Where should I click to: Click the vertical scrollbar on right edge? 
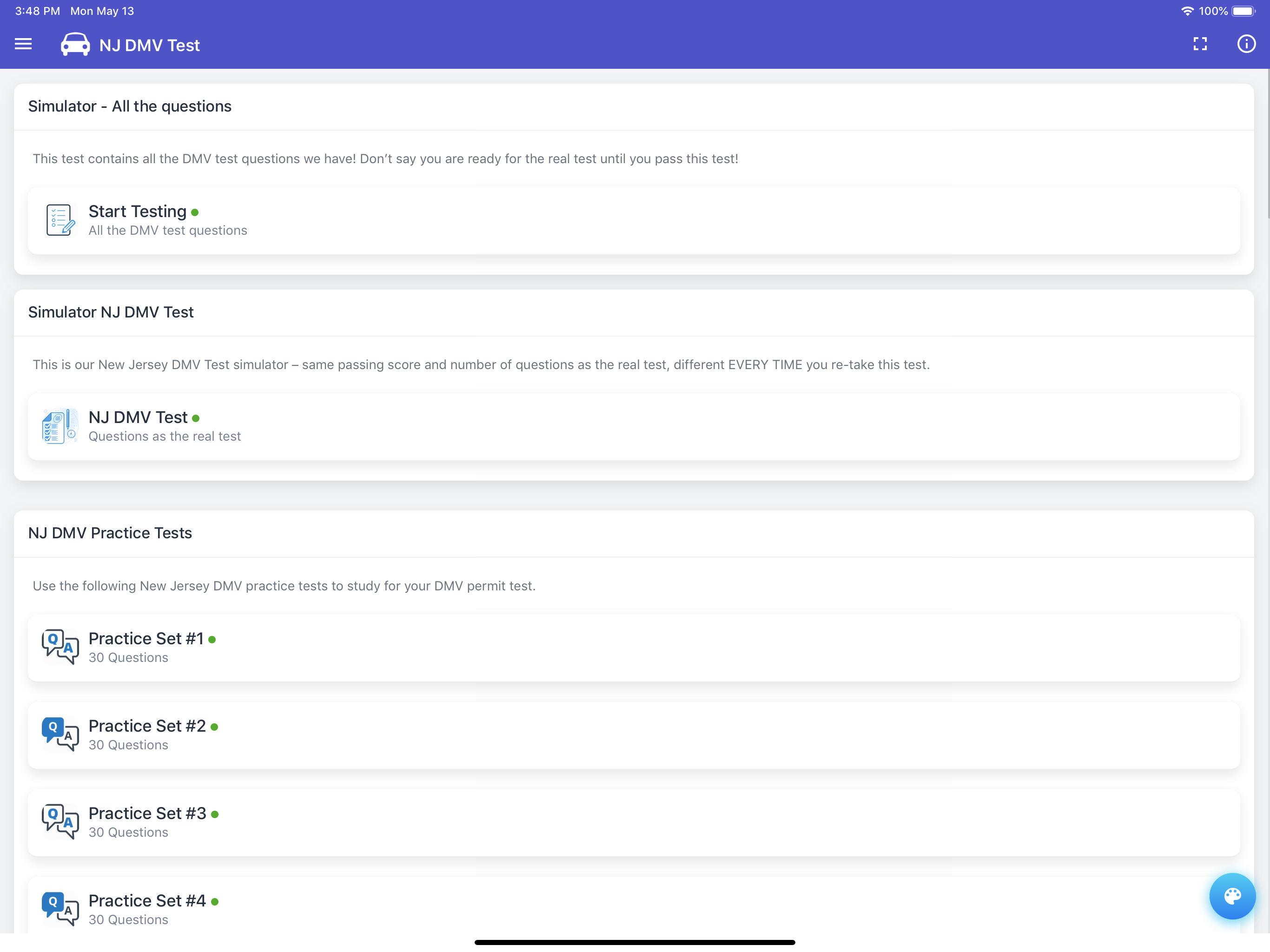[x=1268, y=144]
